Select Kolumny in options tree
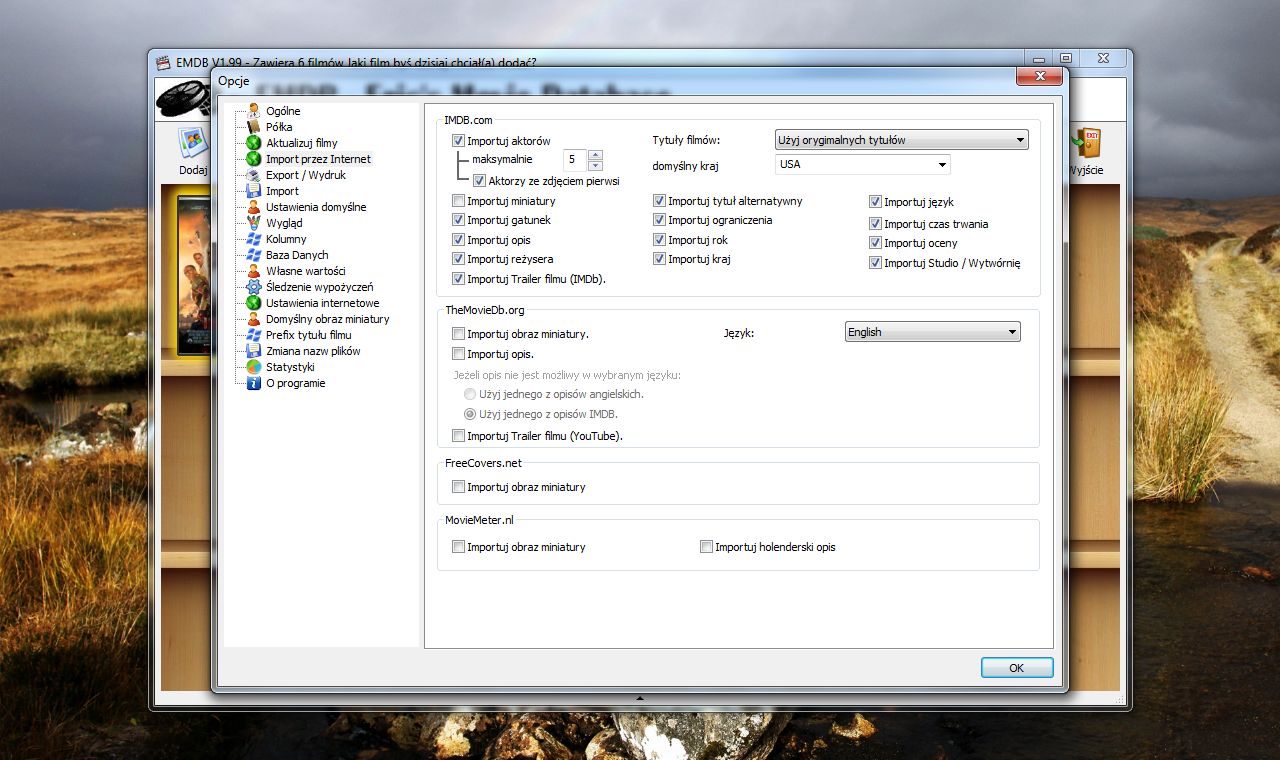This screenshot has height=760, width=1280. point(286,239)
